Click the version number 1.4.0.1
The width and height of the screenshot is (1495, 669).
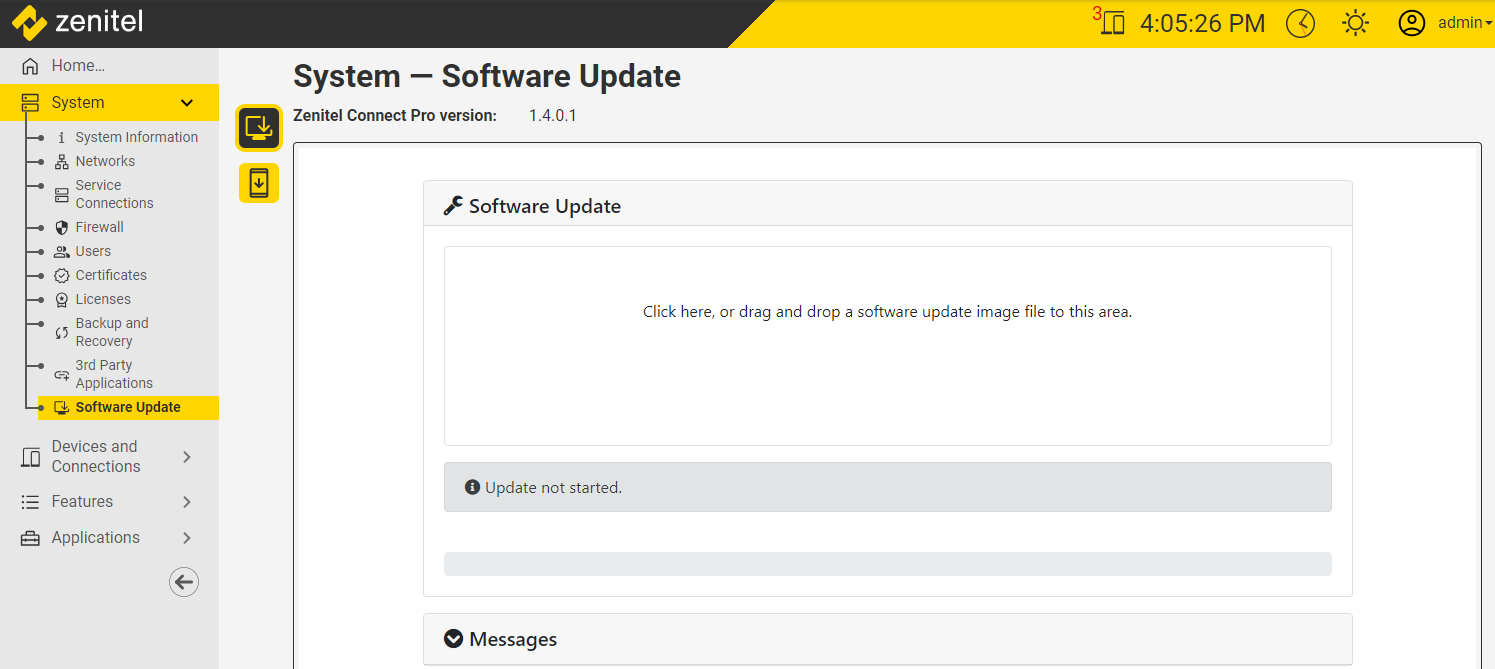pyautogui.click(x=553, y=116)
